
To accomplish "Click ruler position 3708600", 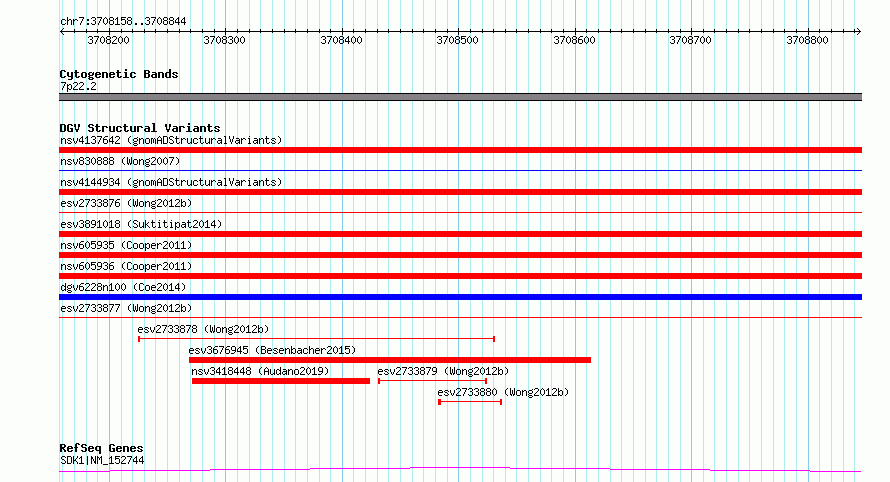I will [574, 40].
